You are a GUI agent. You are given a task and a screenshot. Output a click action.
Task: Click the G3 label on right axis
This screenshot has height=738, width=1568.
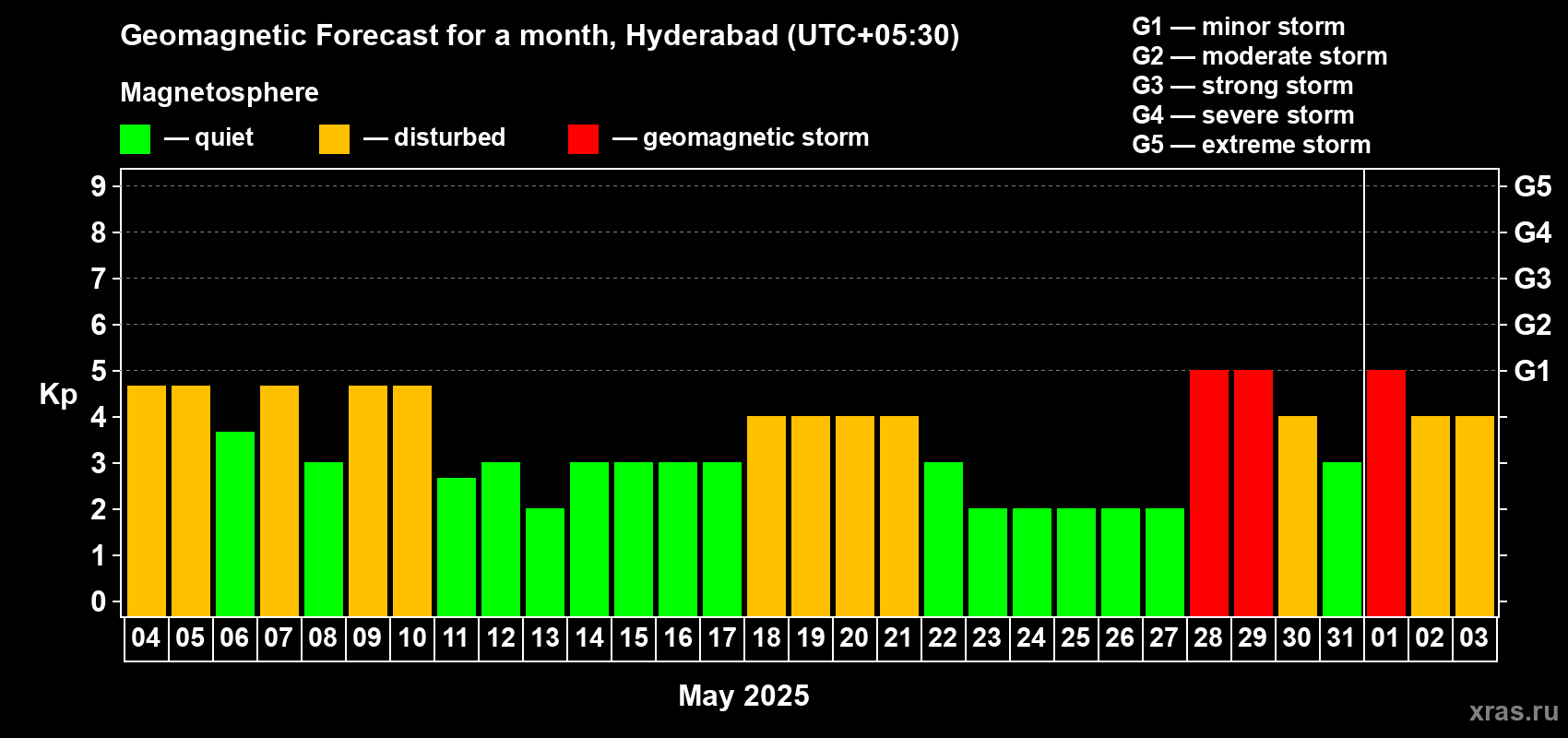(x=1532, y=279)
